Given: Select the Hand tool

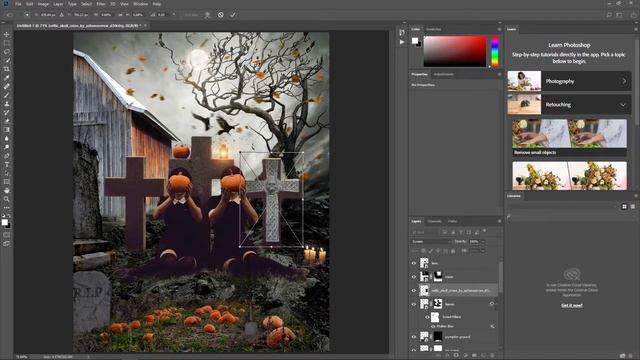Looking at the screenshot, I should point(7,191).
